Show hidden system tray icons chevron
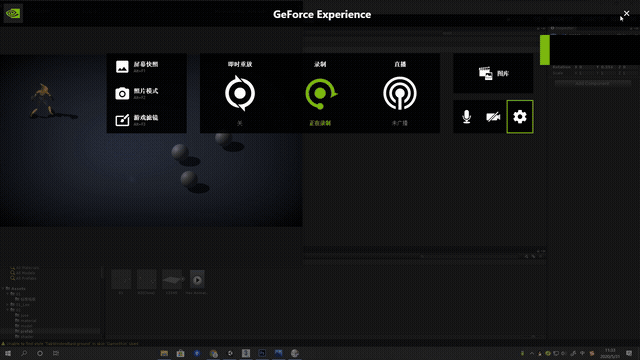The height and width of the screenshot is (360, 640). [x=531, y=353]
